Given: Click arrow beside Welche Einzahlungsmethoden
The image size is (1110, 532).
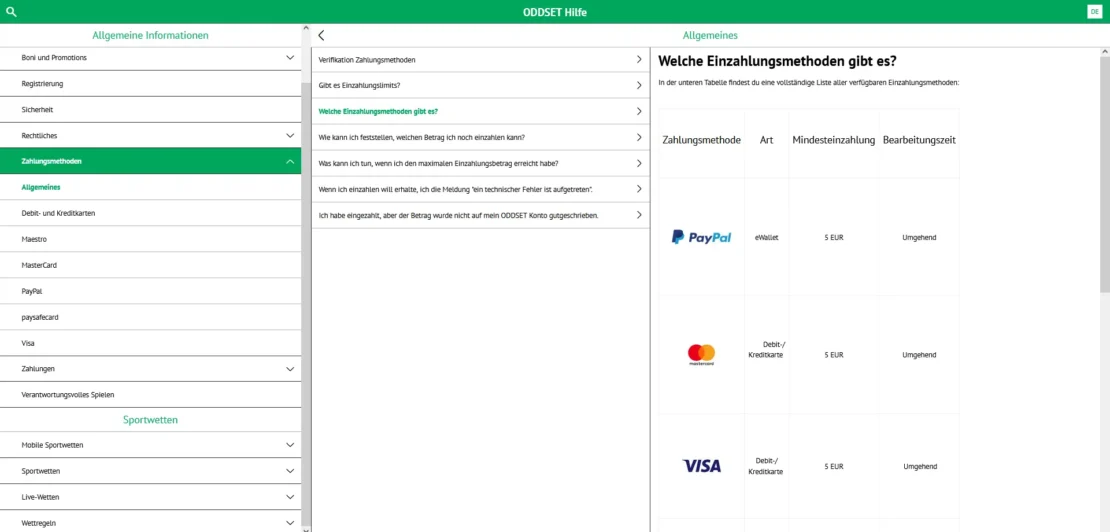Looking at the screenshot, I should point(639,111).
